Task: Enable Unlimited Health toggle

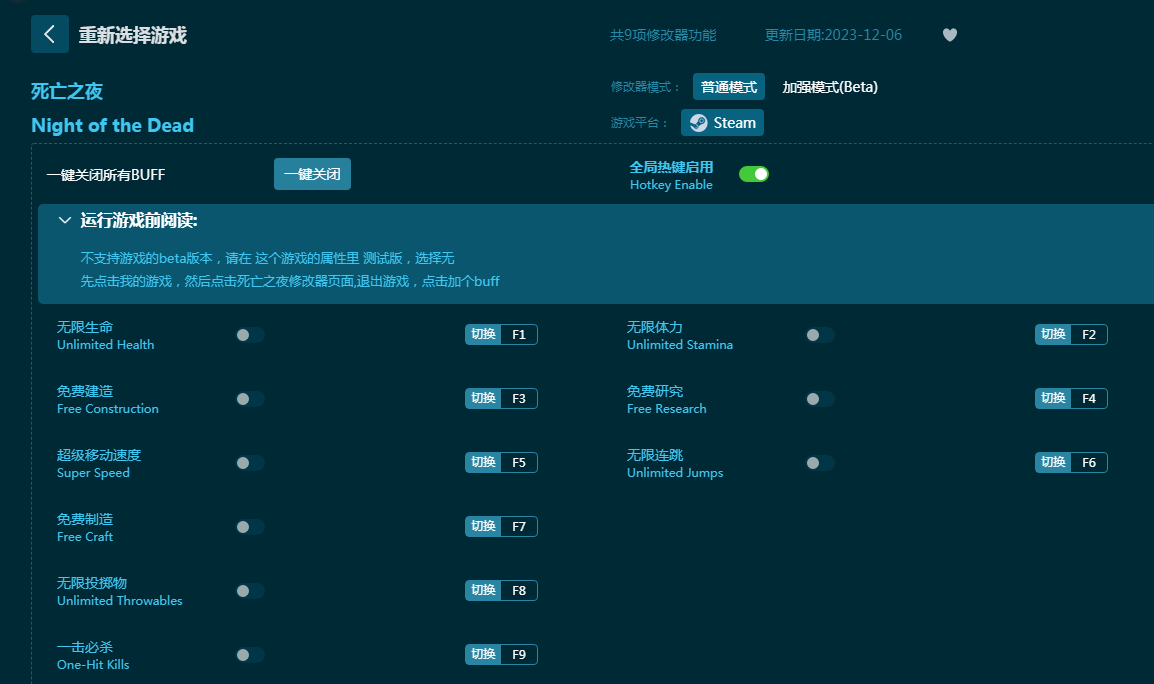Action: coord(250,335)
